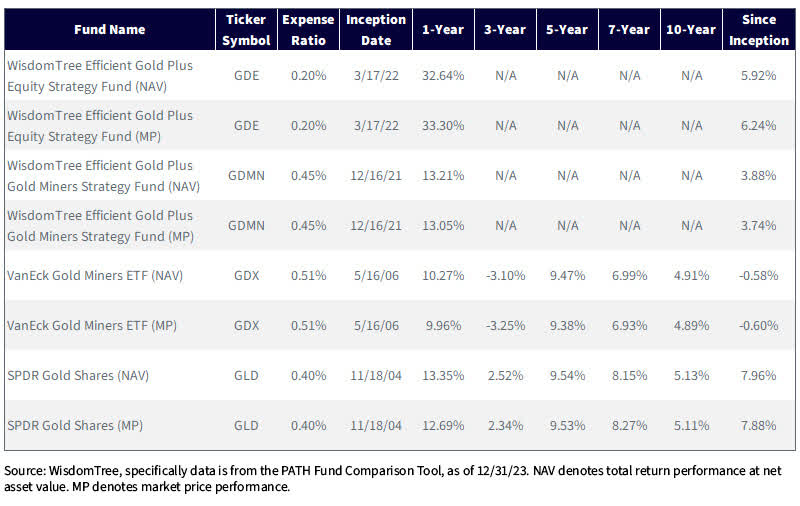
Task: Click the 5-Year column header
Action: click(567, 30)
